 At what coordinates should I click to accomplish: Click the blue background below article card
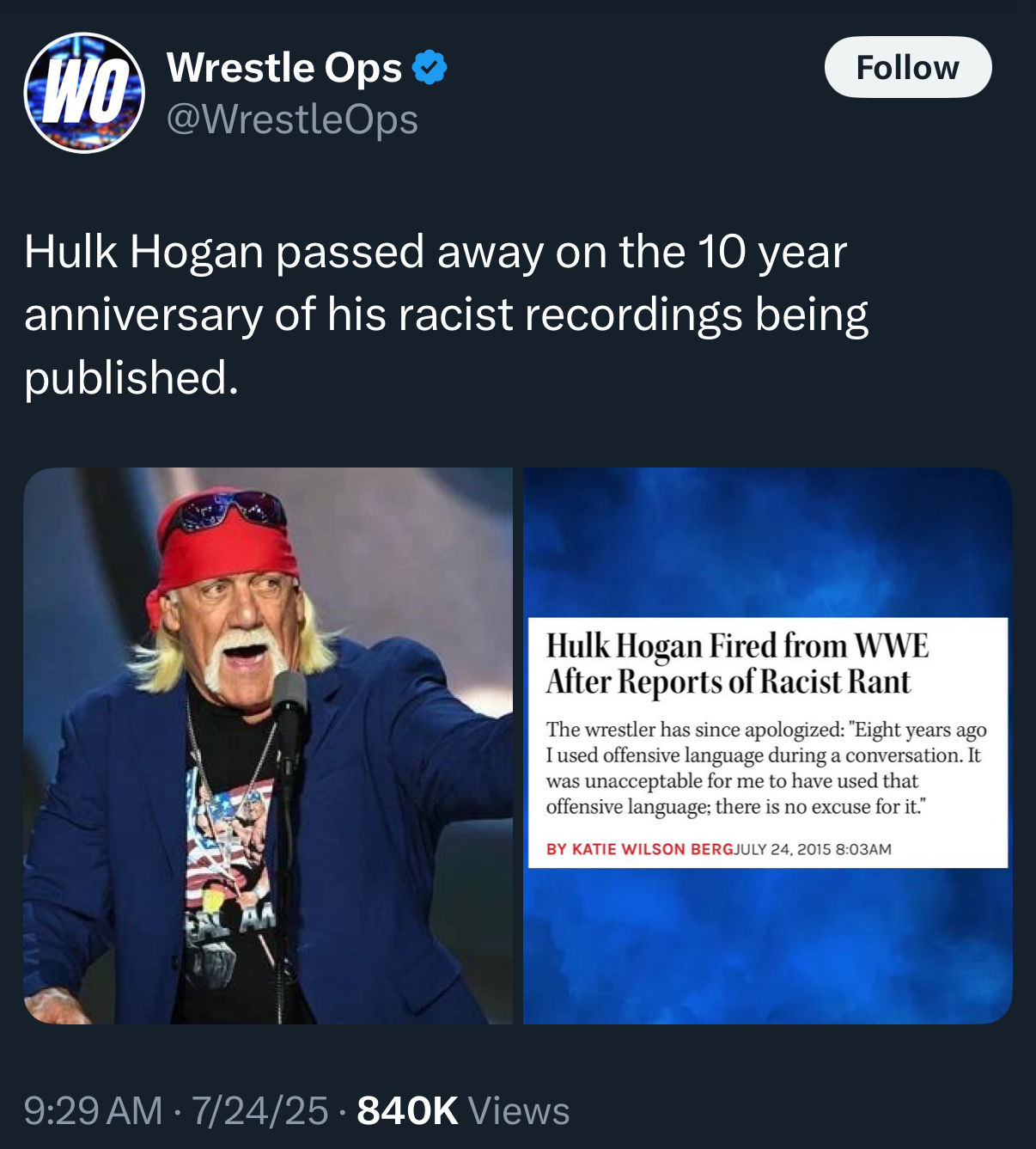(x=768, y=945)
